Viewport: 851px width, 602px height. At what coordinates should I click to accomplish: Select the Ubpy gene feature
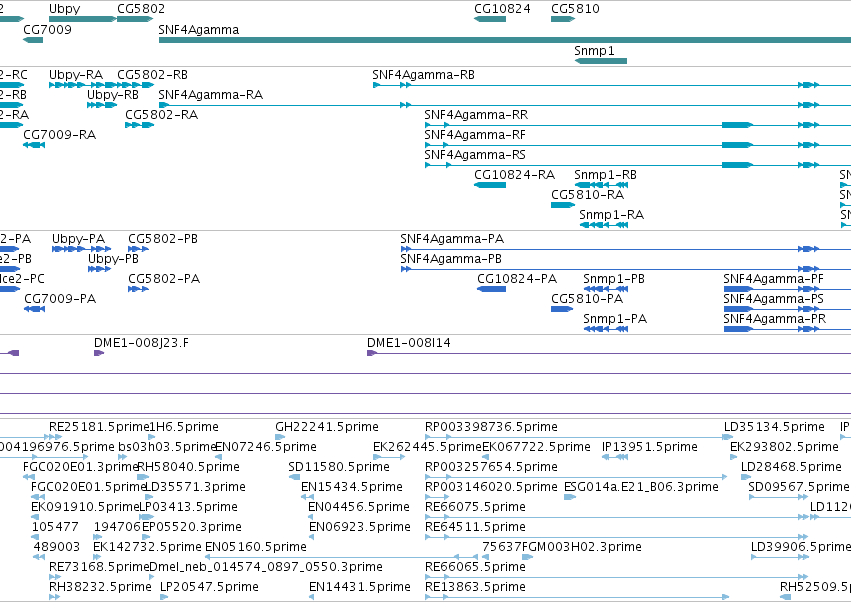82,19
